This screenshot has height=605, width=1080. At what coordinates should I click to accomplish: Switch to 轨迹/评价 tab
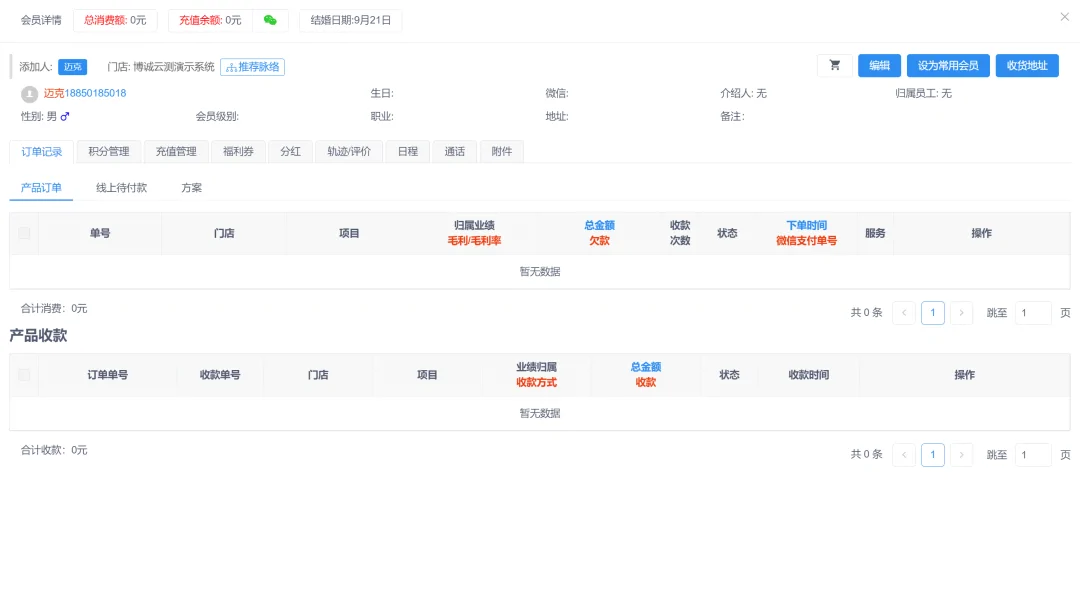(x=349, y=152)
